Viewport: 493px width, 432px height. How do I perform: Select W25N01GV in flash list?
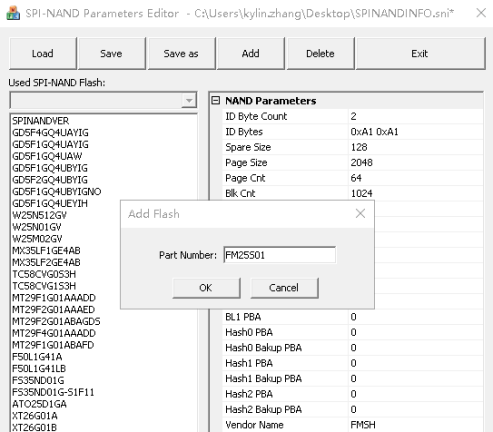[x=37, y=227]
